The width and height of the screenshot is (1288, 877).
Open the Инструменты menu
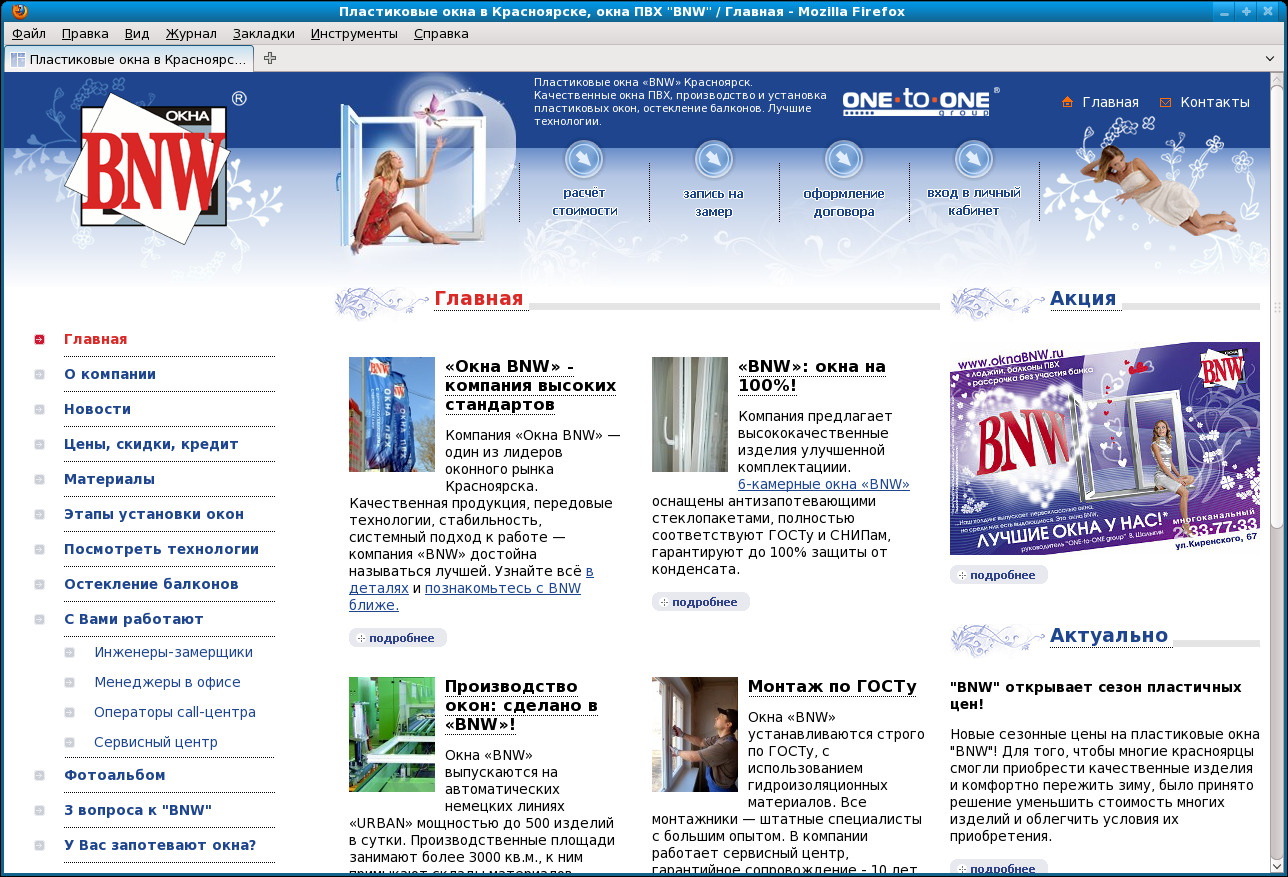pyautogui.click(x=354, y=33)
